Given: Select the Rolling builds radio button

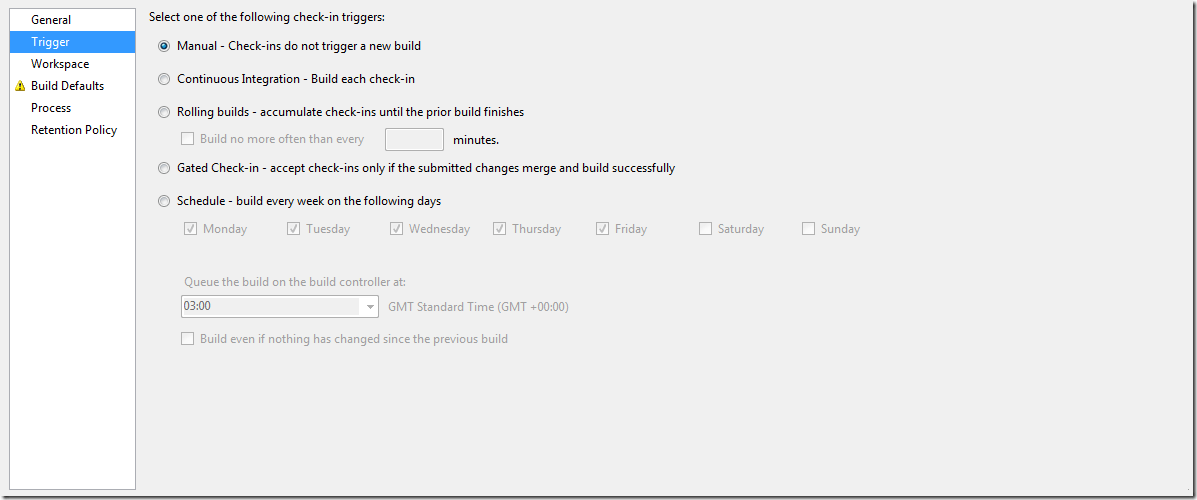Looking at the screenshot, I should [x=164, y=112].
